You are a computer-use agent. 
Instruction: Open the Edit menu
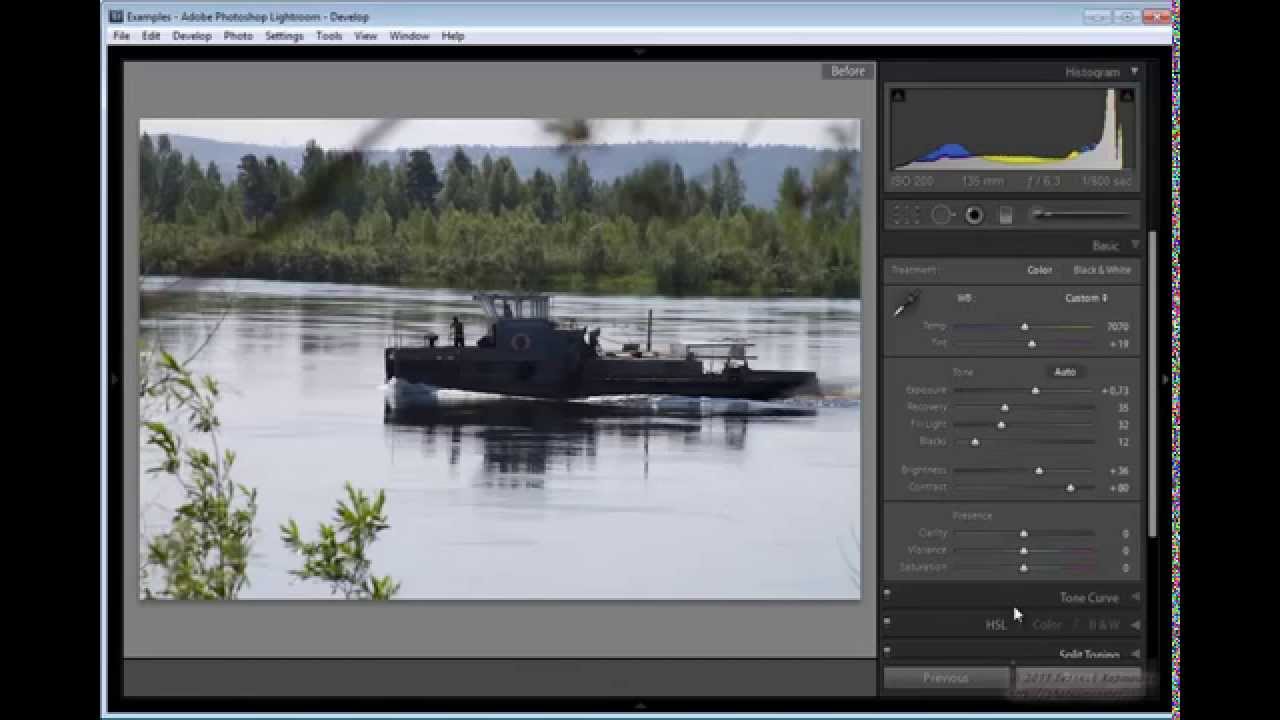pyautogui.click(x=151, y=36)
